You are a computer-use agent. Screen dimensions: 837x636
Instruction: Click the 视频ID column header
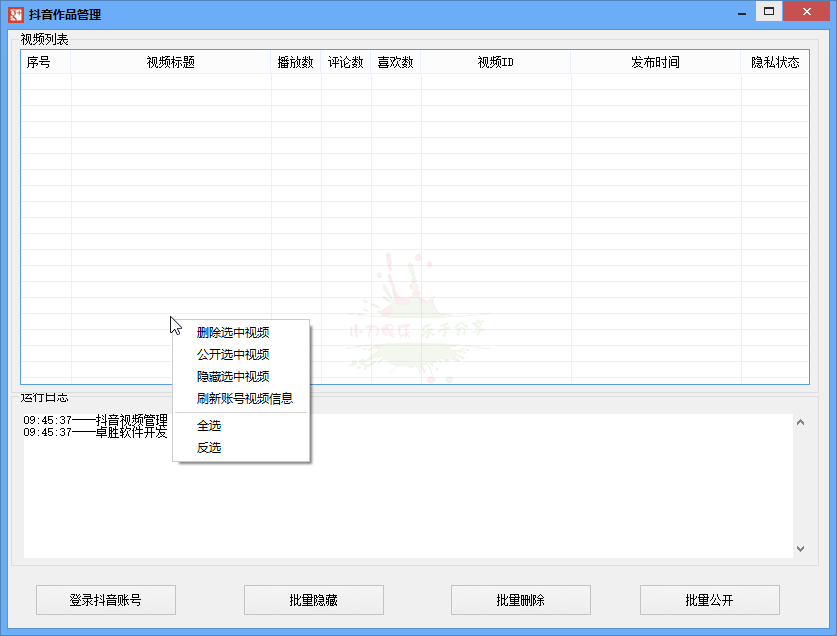[495, 62]
